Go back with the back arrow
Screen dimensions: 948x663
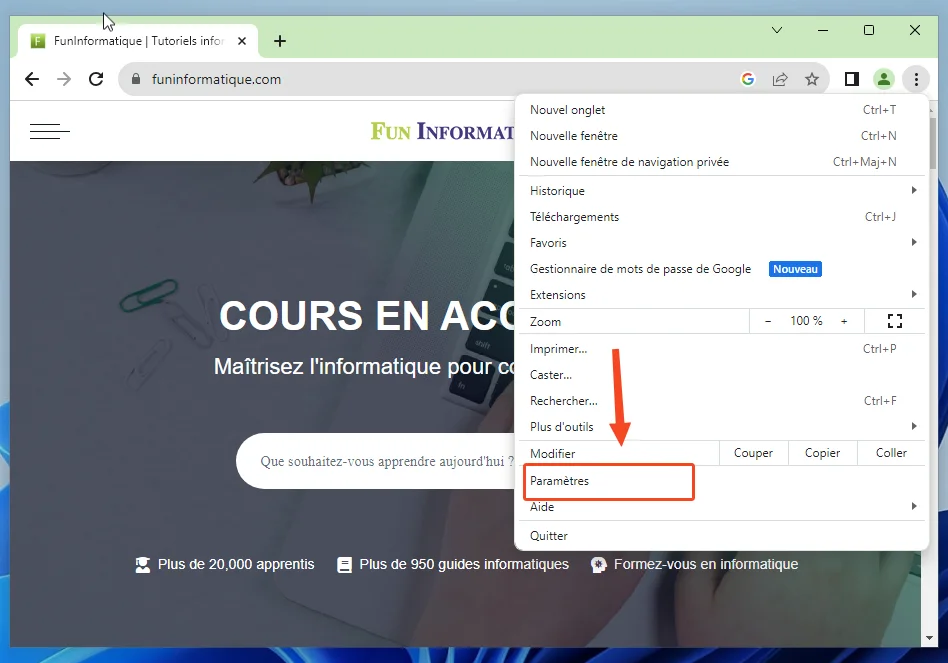coord(32,79)
